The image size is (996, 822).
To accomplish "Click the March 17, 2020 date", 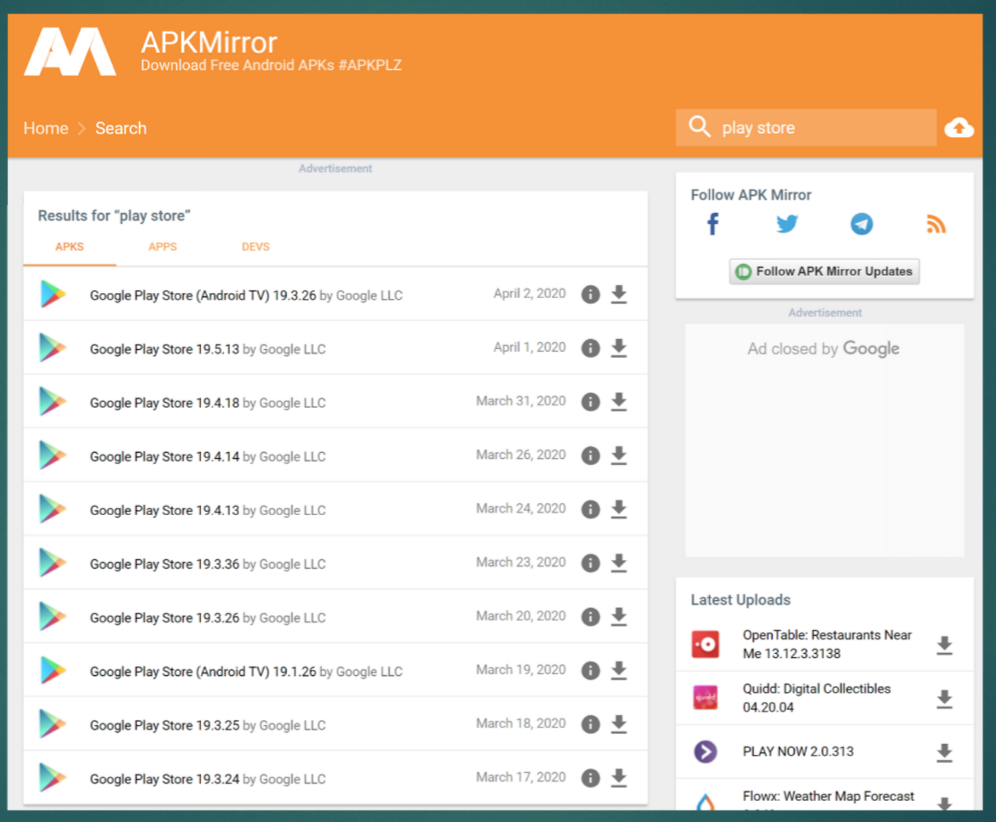I will [x=521, y=777].
